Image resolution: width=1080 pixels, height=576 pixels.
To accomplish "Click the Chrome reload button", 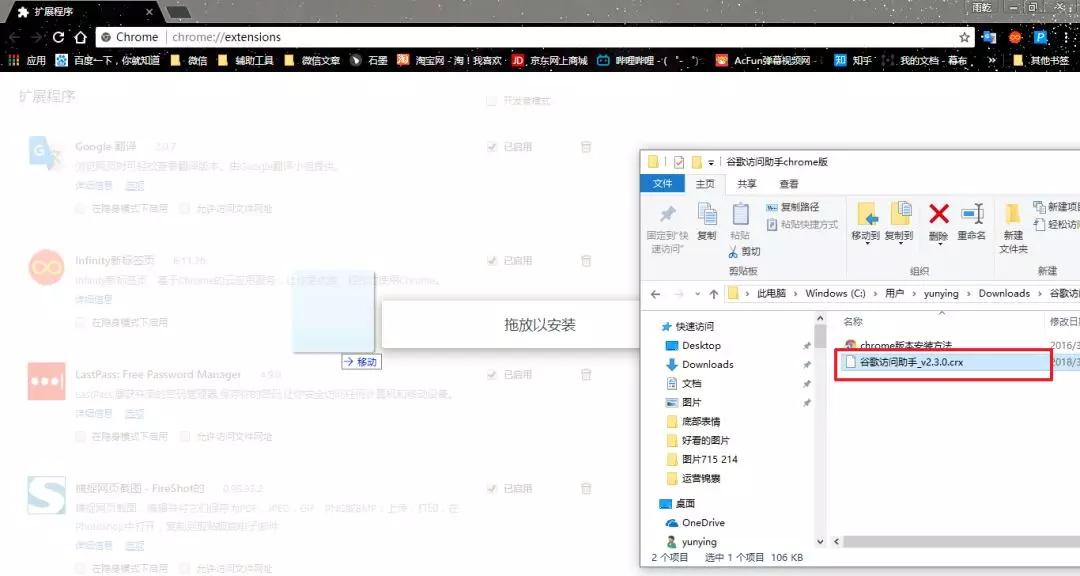I will pos(59,37).
